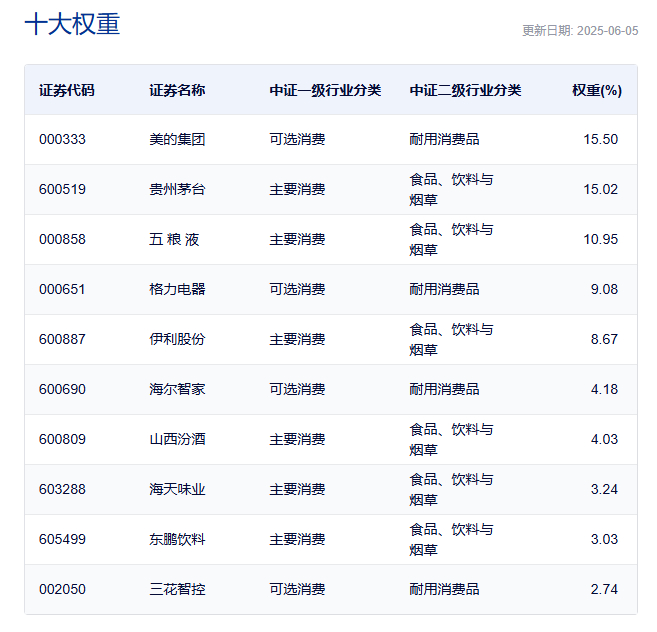
Task: Select stock code 002050
Action: point(62,589)
